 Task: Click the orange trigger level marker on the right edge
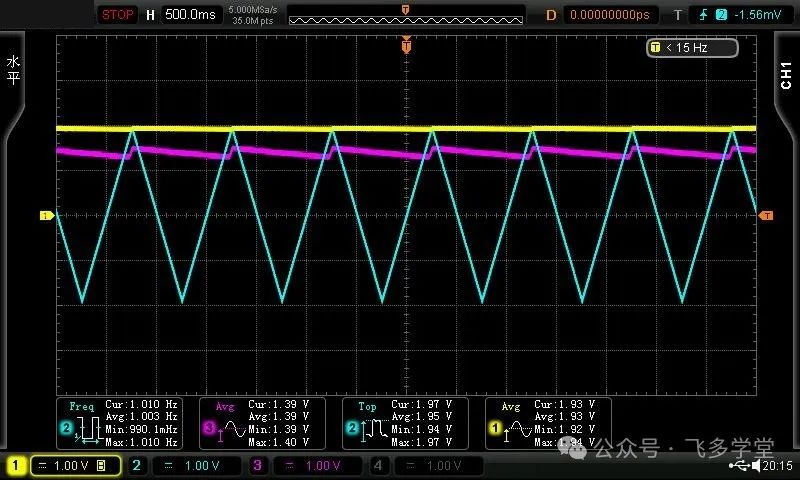[766, 216]
